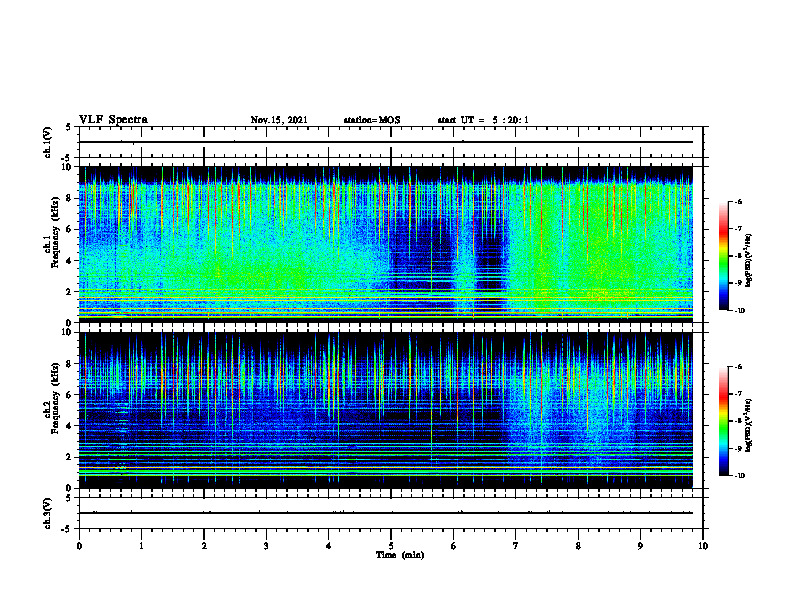Click the "3" time axis tick label
The height and width of the screenshot is (612, 792).
coord(266,546)
